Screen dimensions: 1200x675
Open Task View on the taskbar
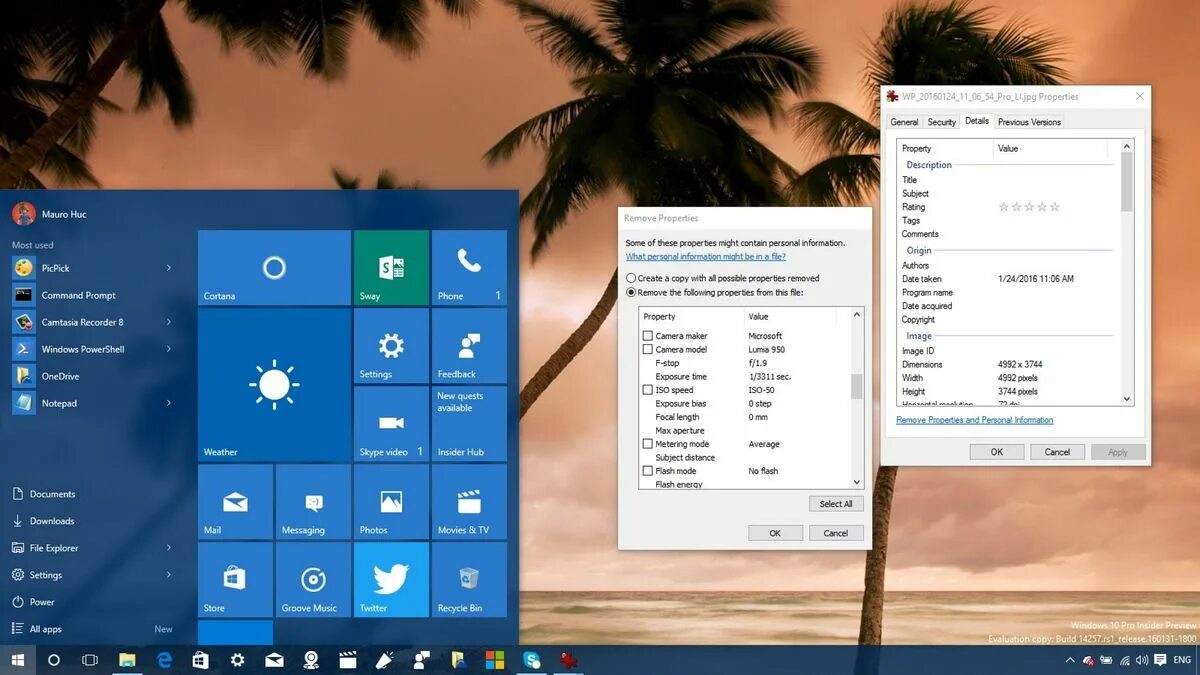[90, 660]
